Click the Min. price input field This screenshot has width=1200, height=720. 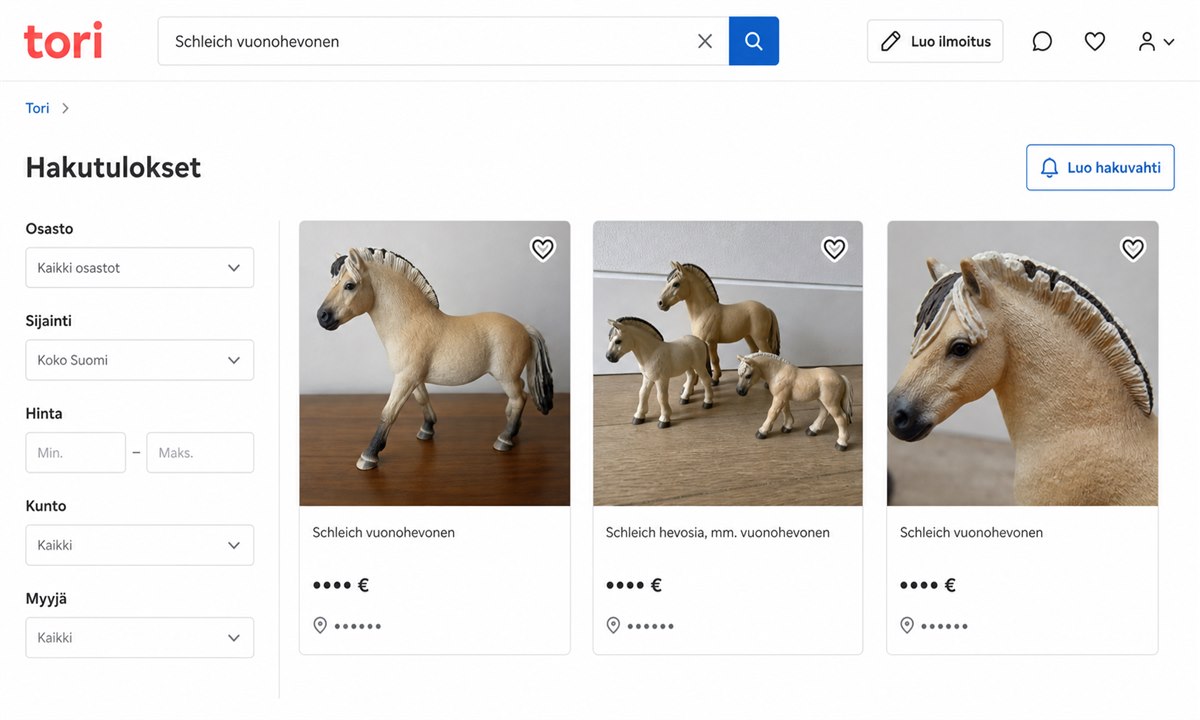[x=76, y=452]
